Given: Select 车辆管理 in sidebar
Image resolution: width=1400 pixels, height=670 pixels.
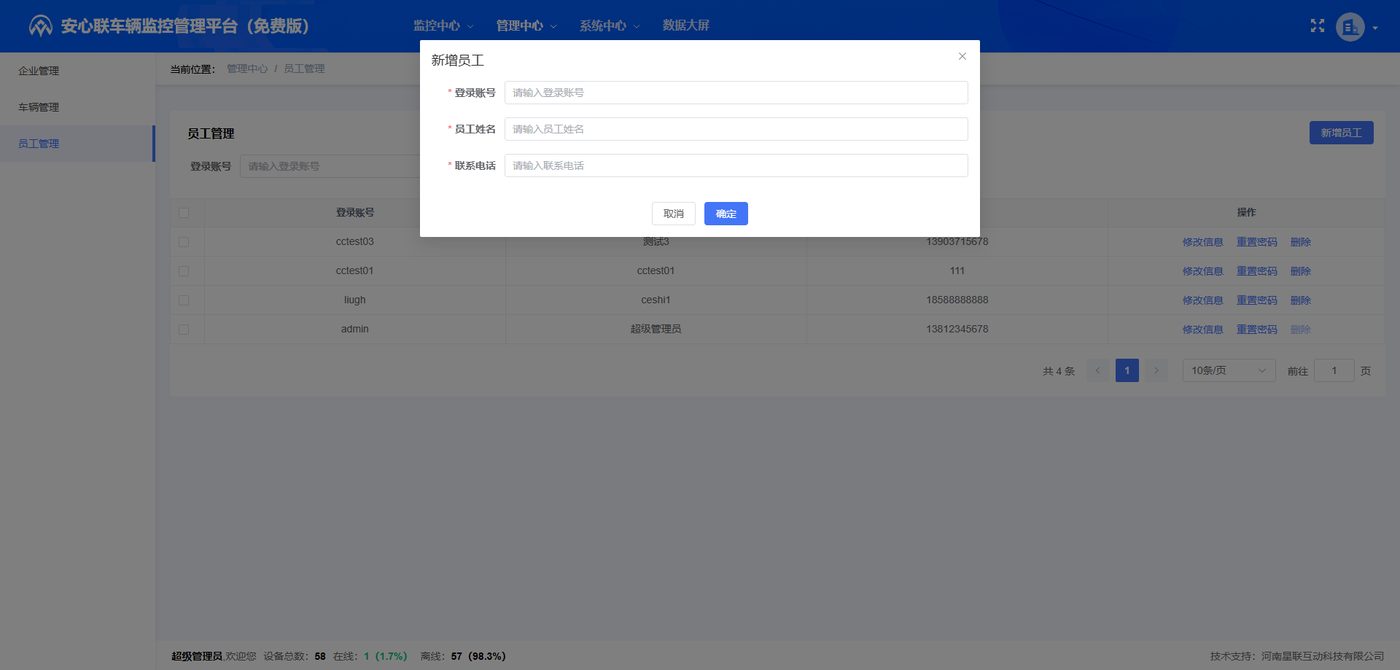Looking at the screenshot, I should click(x=77, y=107).
